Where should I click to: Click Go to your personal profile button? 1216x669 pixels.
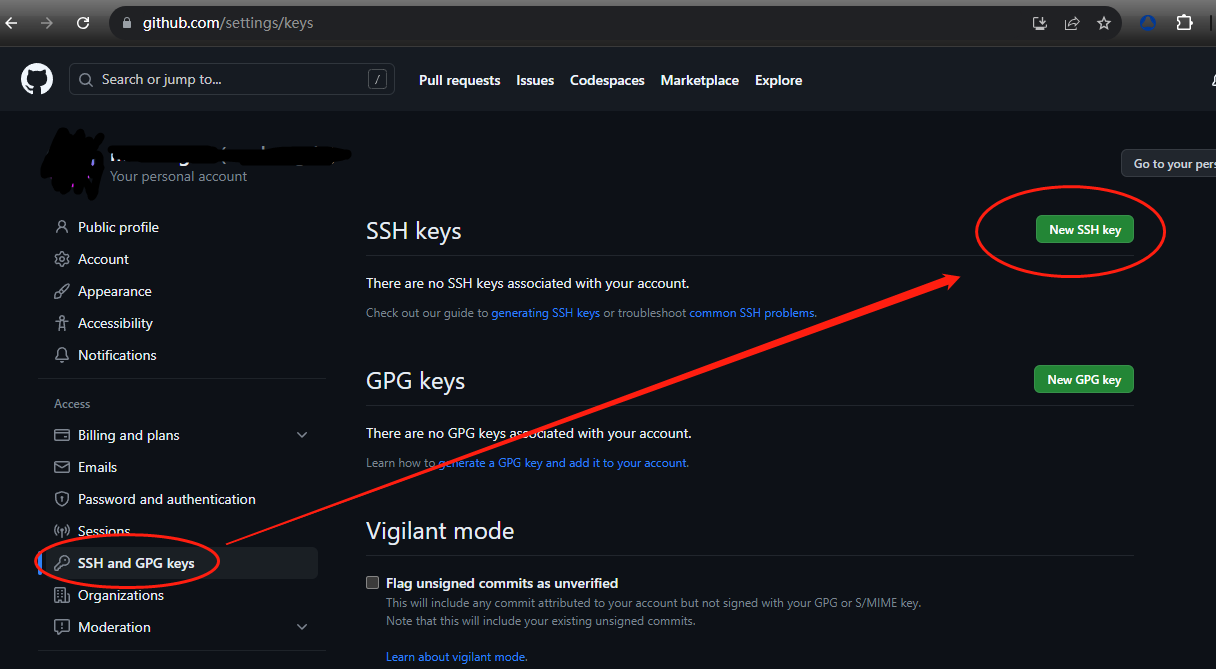pos(1169,163)
